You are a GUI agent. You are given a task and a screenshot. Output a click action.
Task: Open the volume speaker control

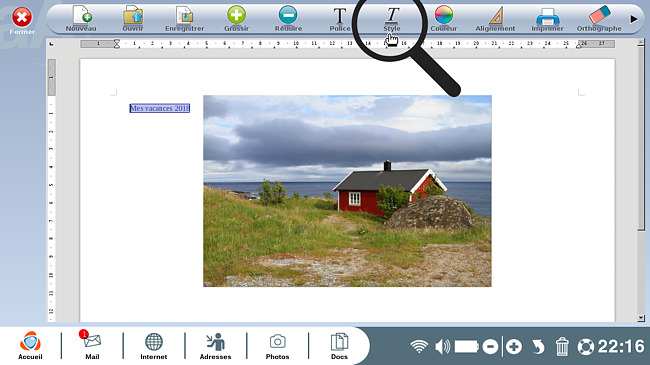click(442, 346)
